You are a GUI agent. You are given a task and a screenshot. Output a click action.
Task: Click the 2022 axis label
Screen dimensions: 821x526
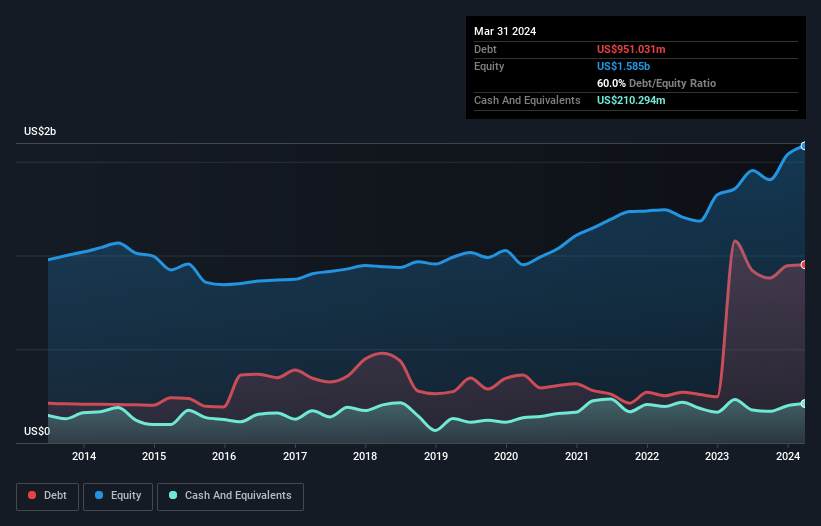click(647, 456)
